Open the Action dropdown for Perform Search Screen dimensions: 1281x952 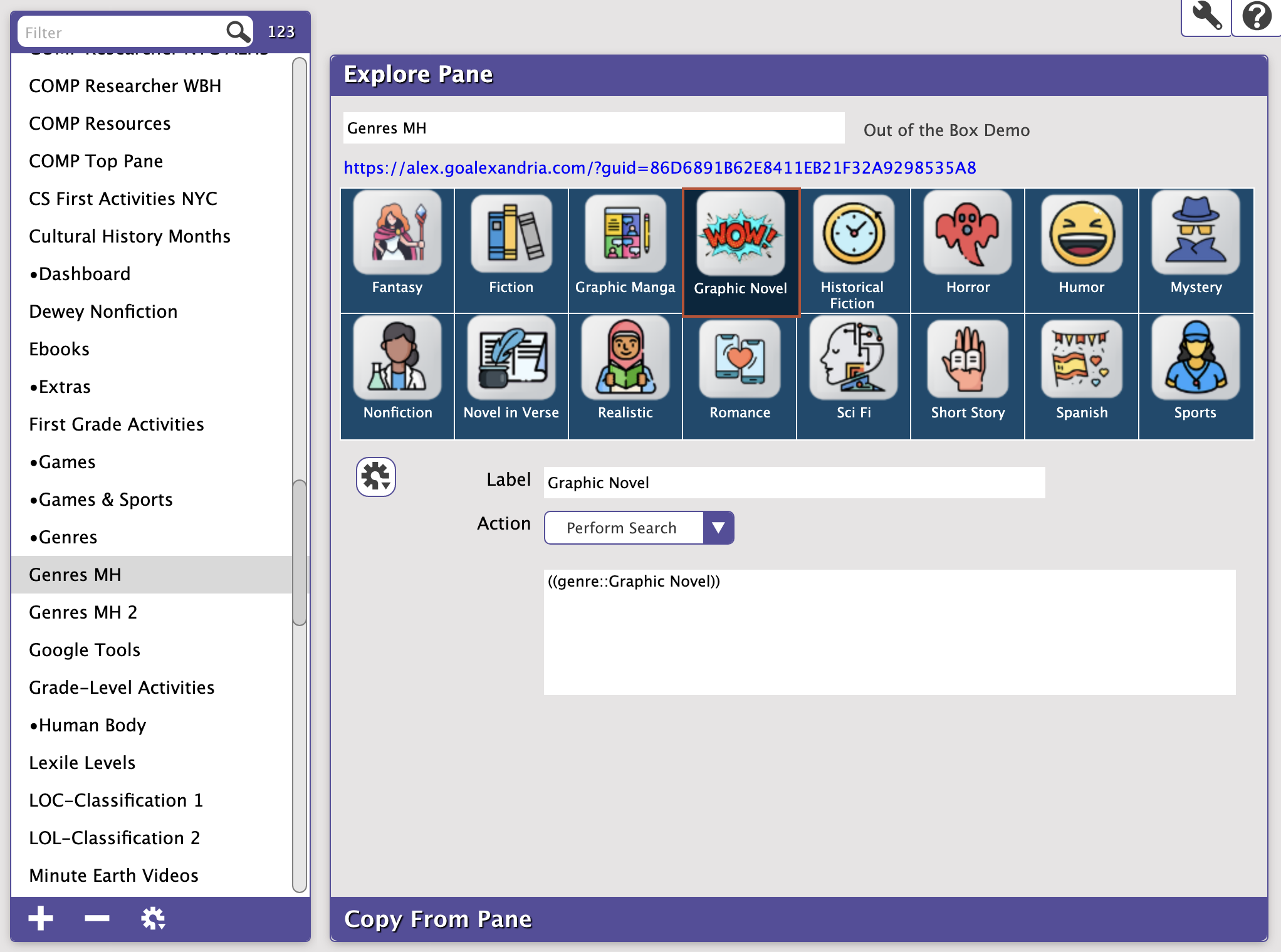[x=719, y=528]
